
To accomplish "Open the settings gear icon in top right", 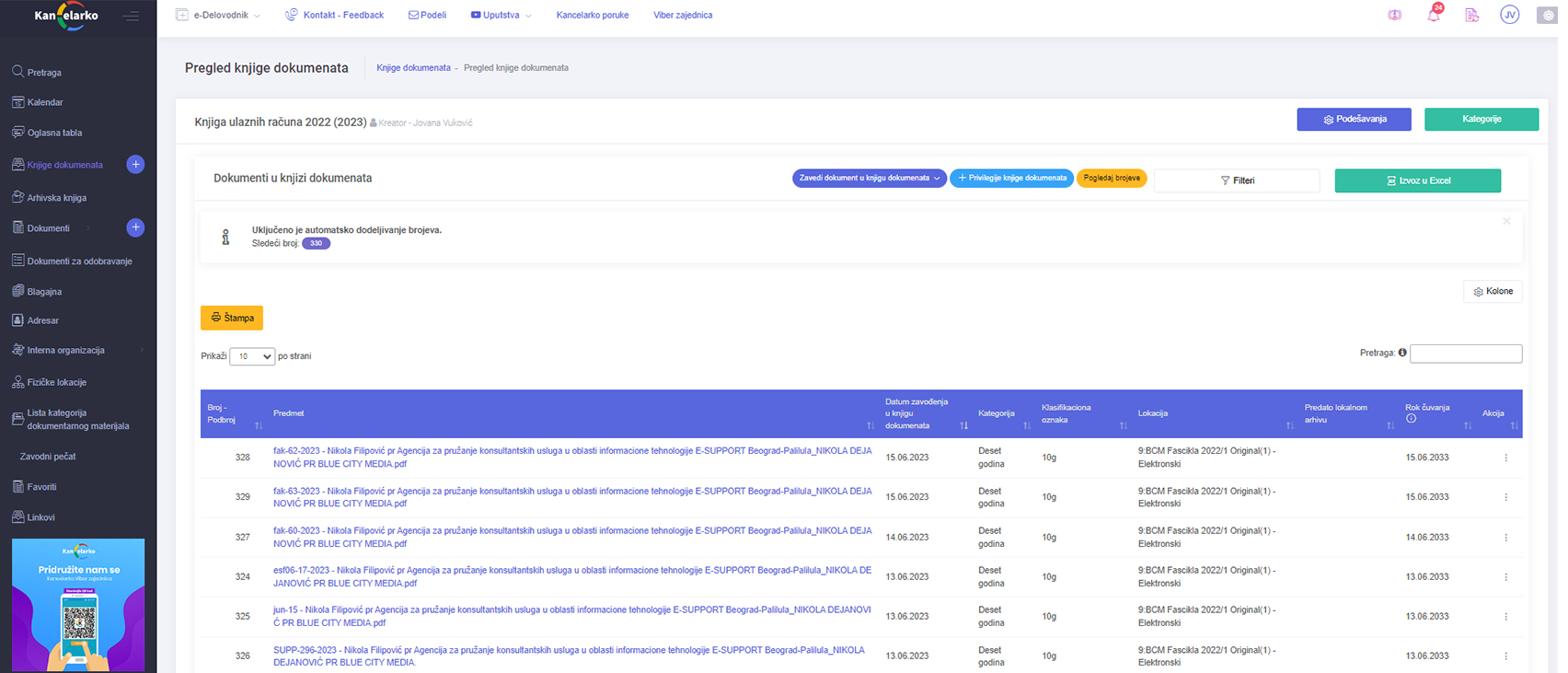I will pyautogui.click(x=1548, y=16).
